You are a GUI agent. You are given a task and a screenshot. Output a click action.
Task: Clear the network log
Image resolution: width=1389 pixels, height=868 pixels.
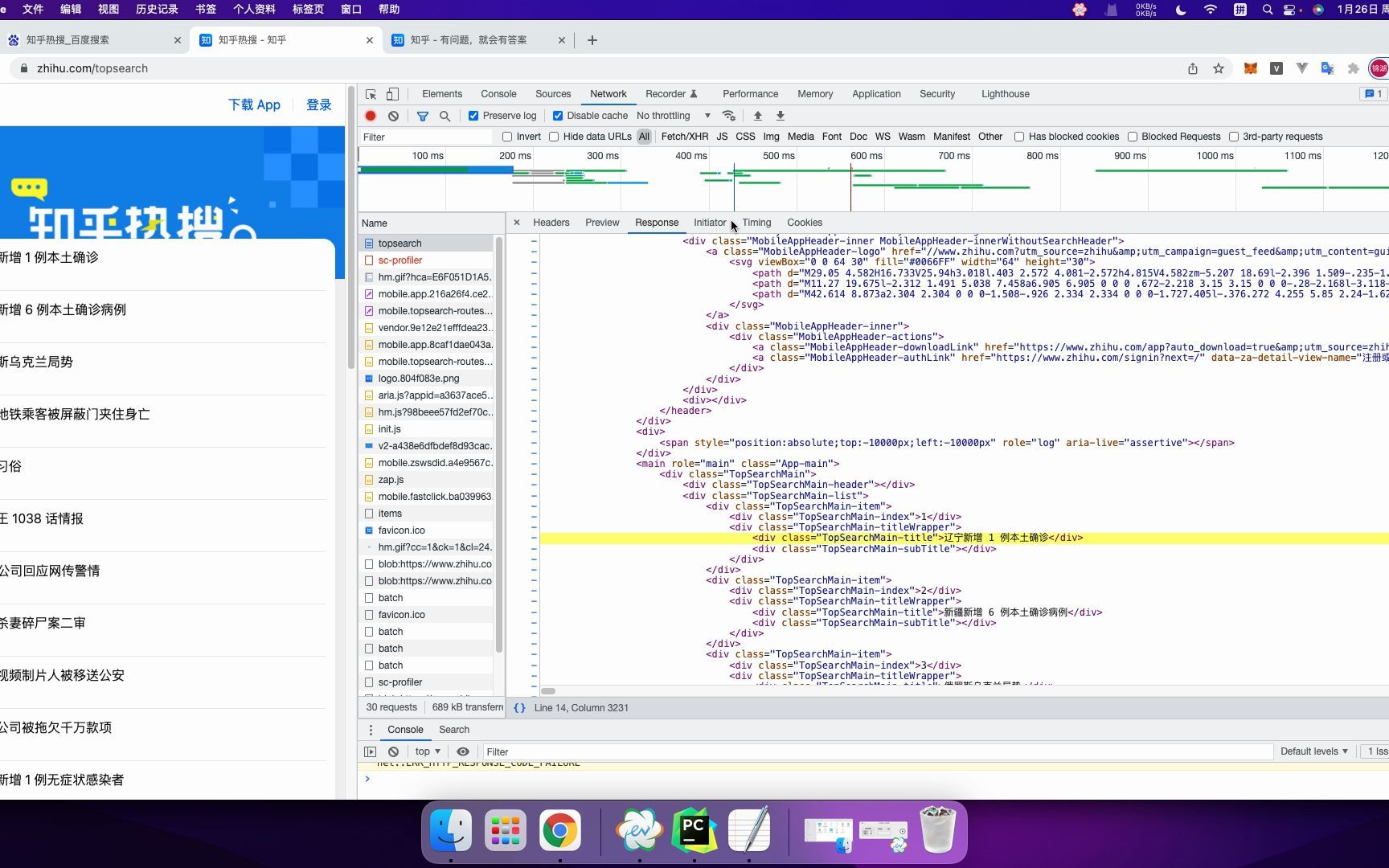(x=393, y=116)
